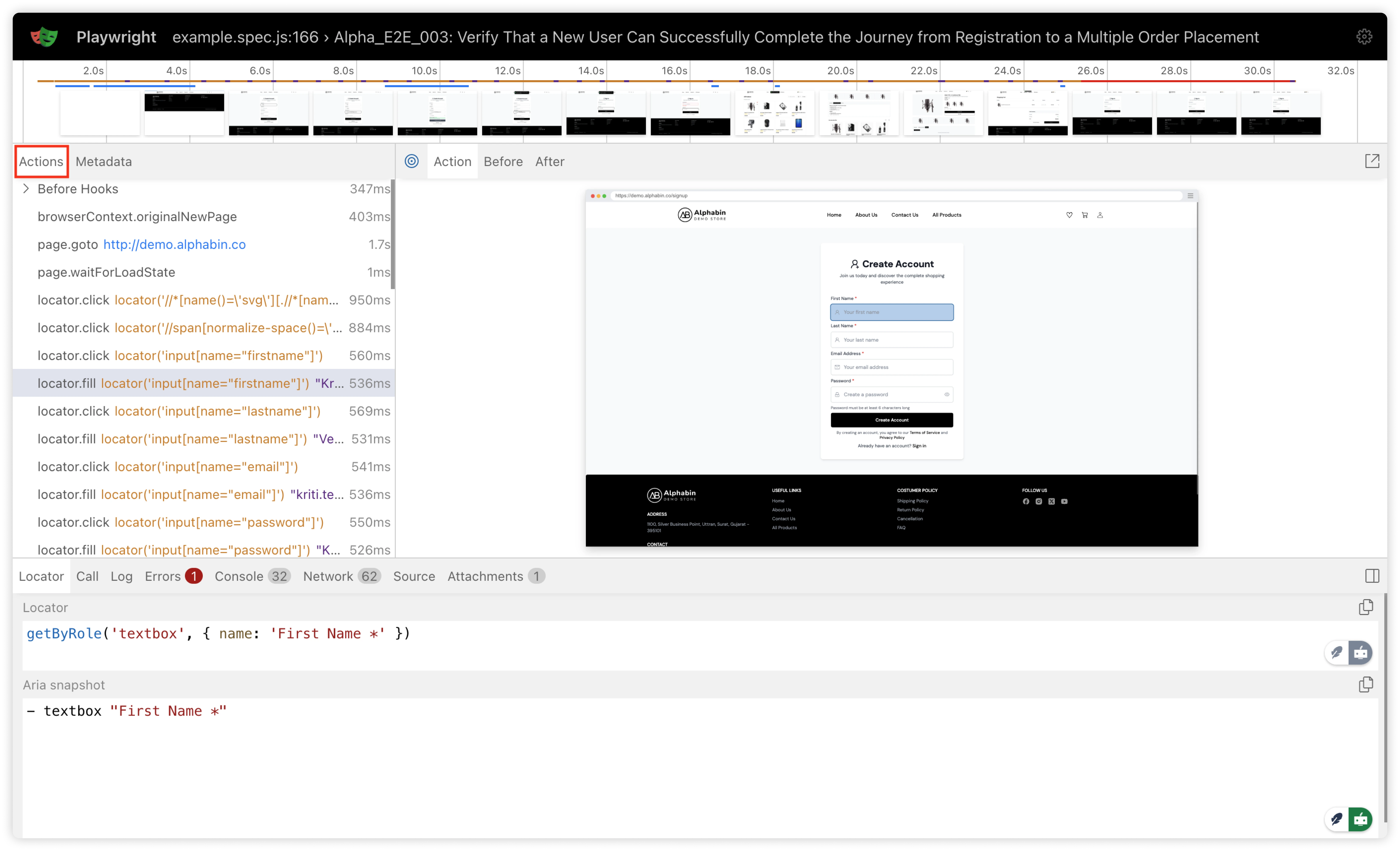Image resolution: width=1400 pixels, height=851 pixels.
Task: Click the Create a password field
Action: [892, 394]
